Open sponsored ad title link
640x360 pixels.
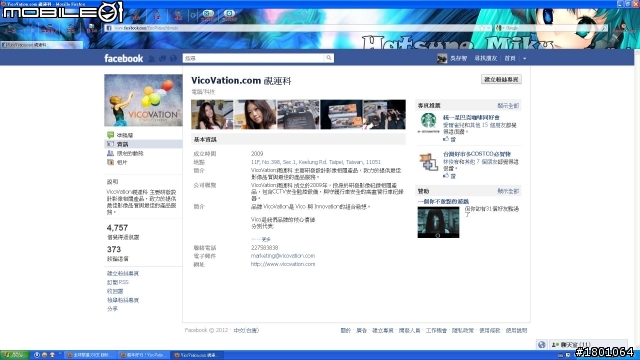point(443,202)
